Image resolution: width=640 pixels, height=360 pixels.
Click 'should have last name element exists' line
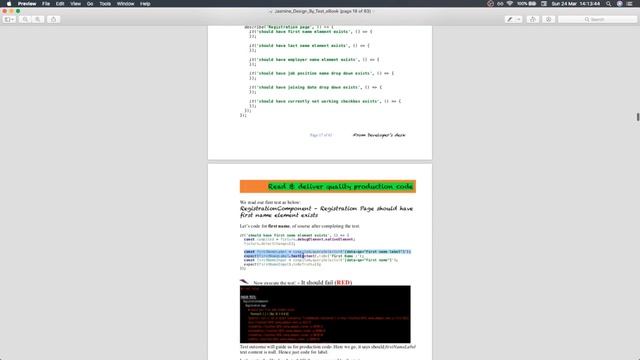coord(309,46)
